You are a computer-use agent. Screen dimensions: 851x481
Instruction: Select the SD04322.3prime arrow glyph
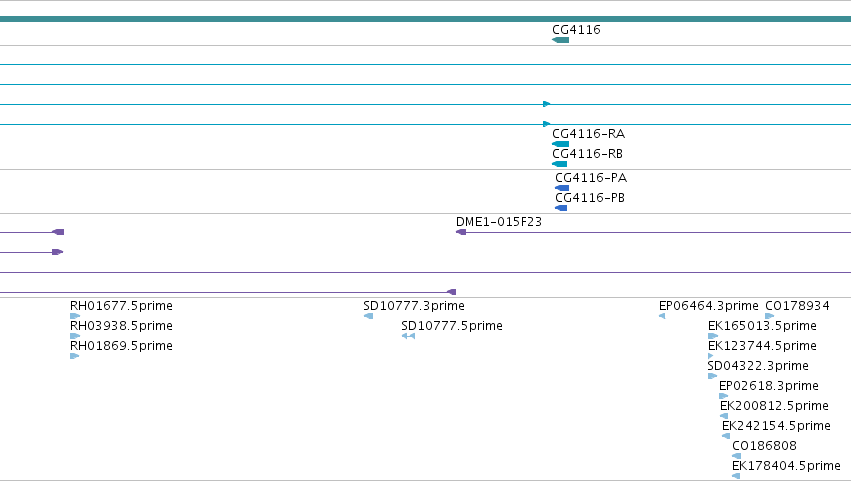(713, 376)
